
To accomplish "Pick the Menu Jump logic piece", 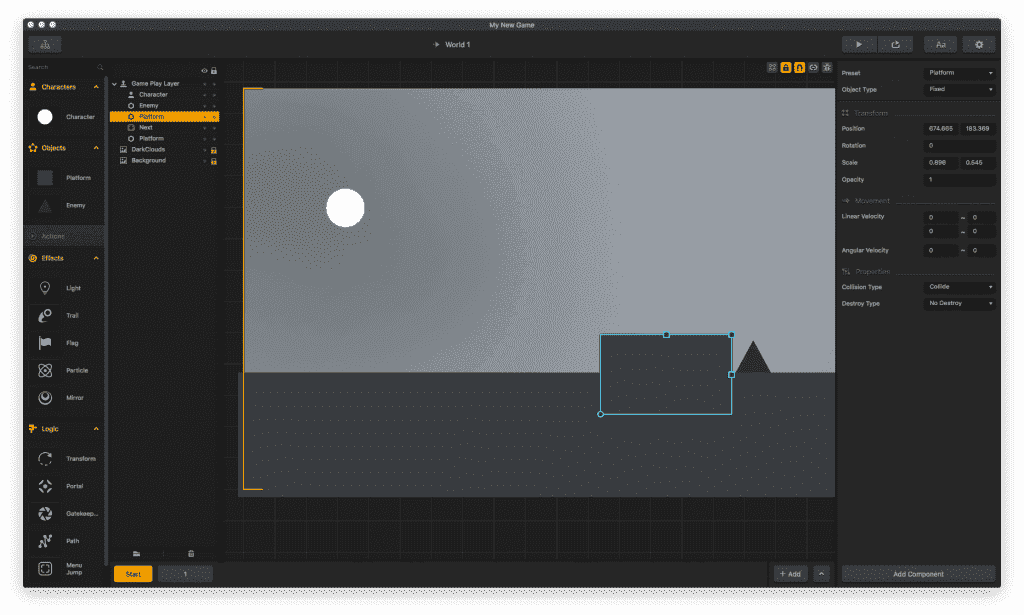I will click(45, 569).
